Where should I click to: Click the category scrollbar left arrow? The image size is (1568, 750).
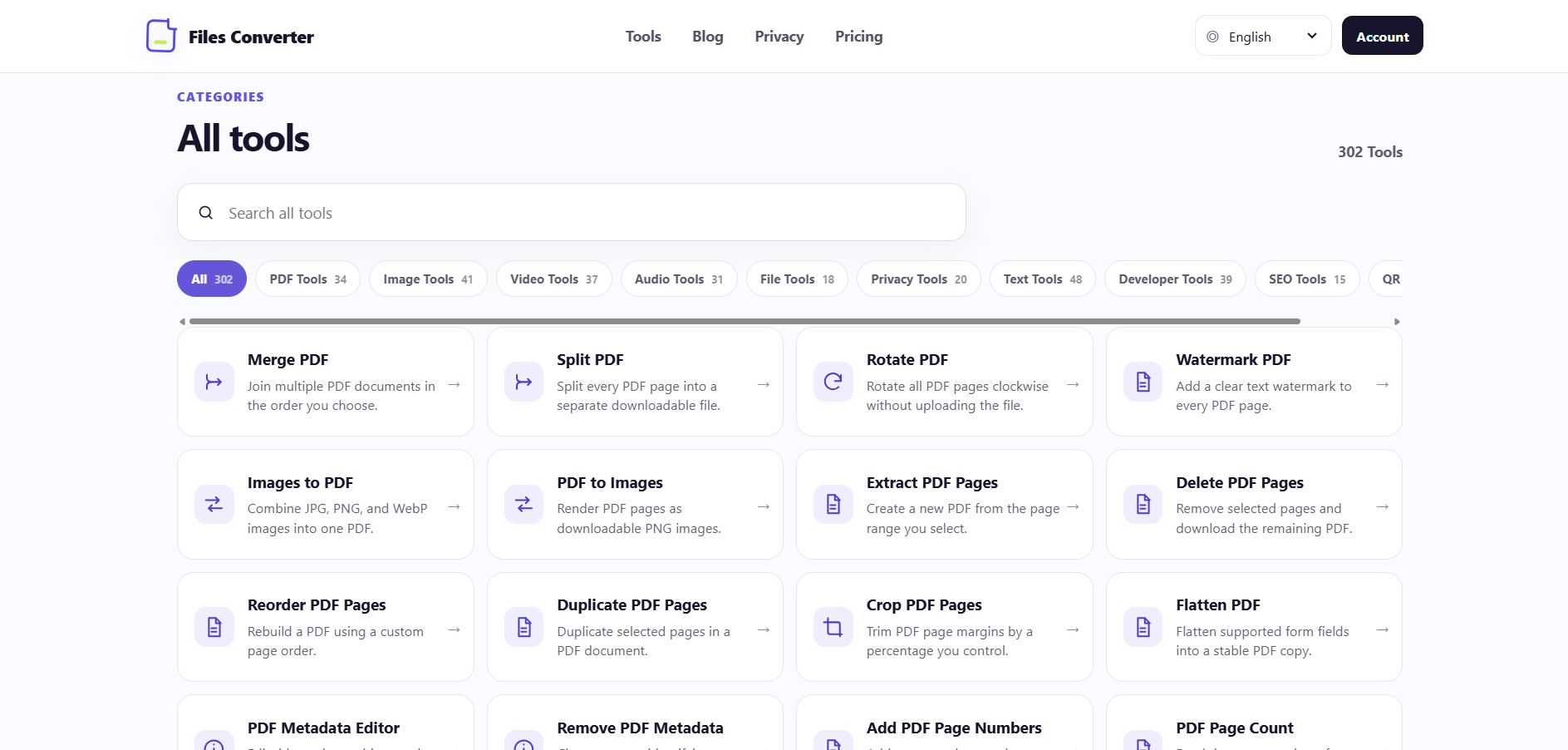click(183, 321)
